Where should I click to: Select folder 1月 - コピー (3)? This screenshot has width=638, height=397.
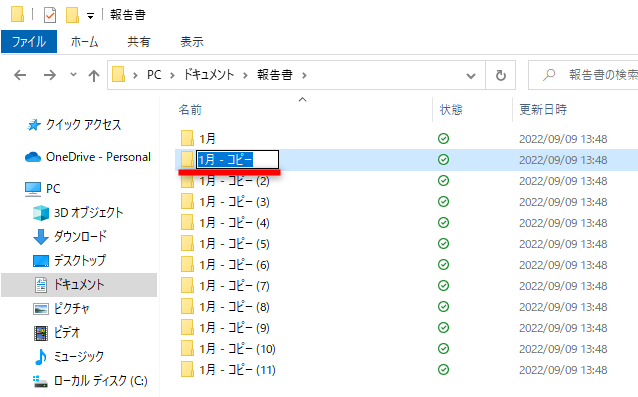point(234,202)
